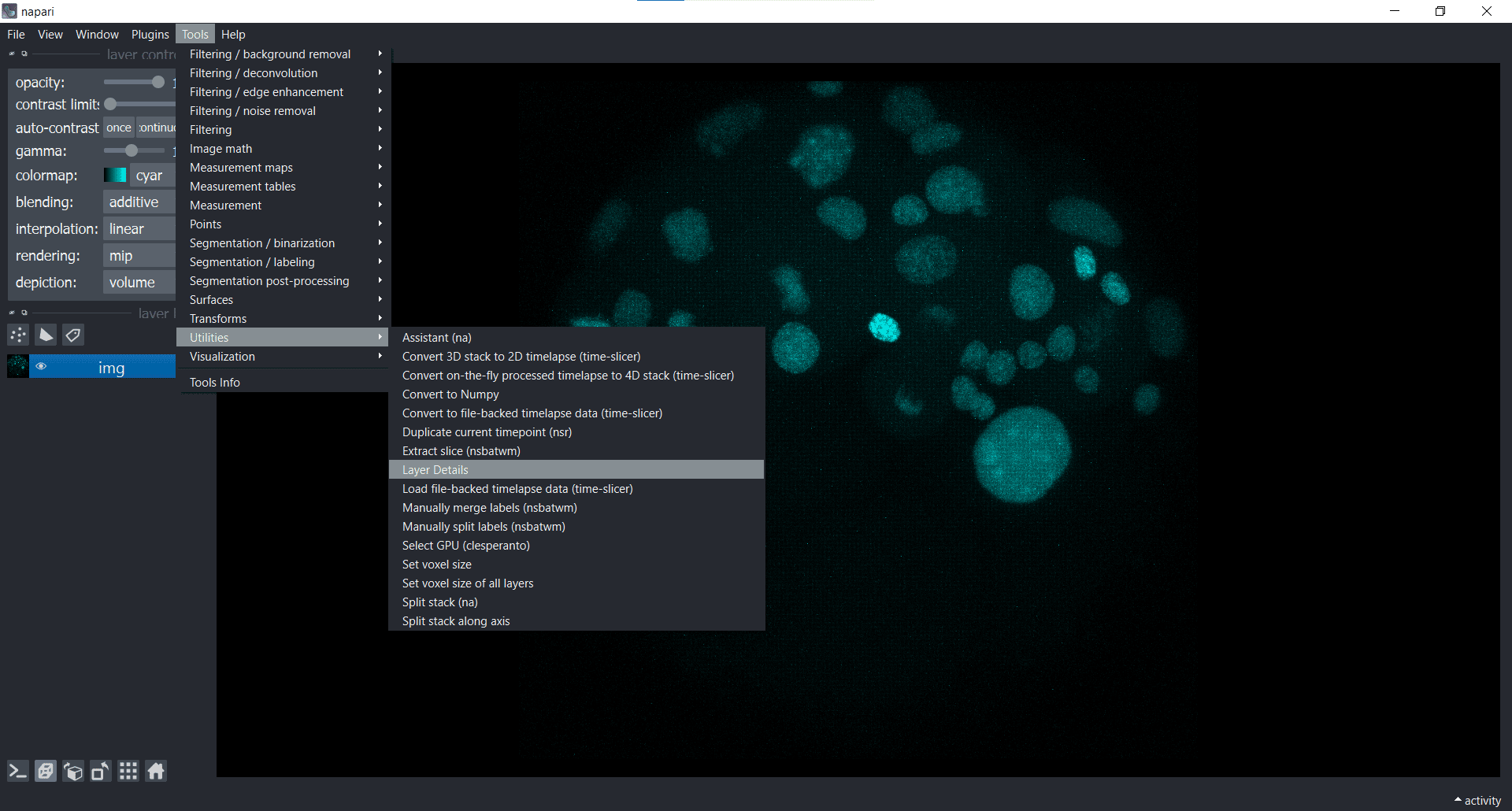Viewport: 1512px width, 811px height.
Task: Adjust the opacity slider handle
Action: point(157,82)
